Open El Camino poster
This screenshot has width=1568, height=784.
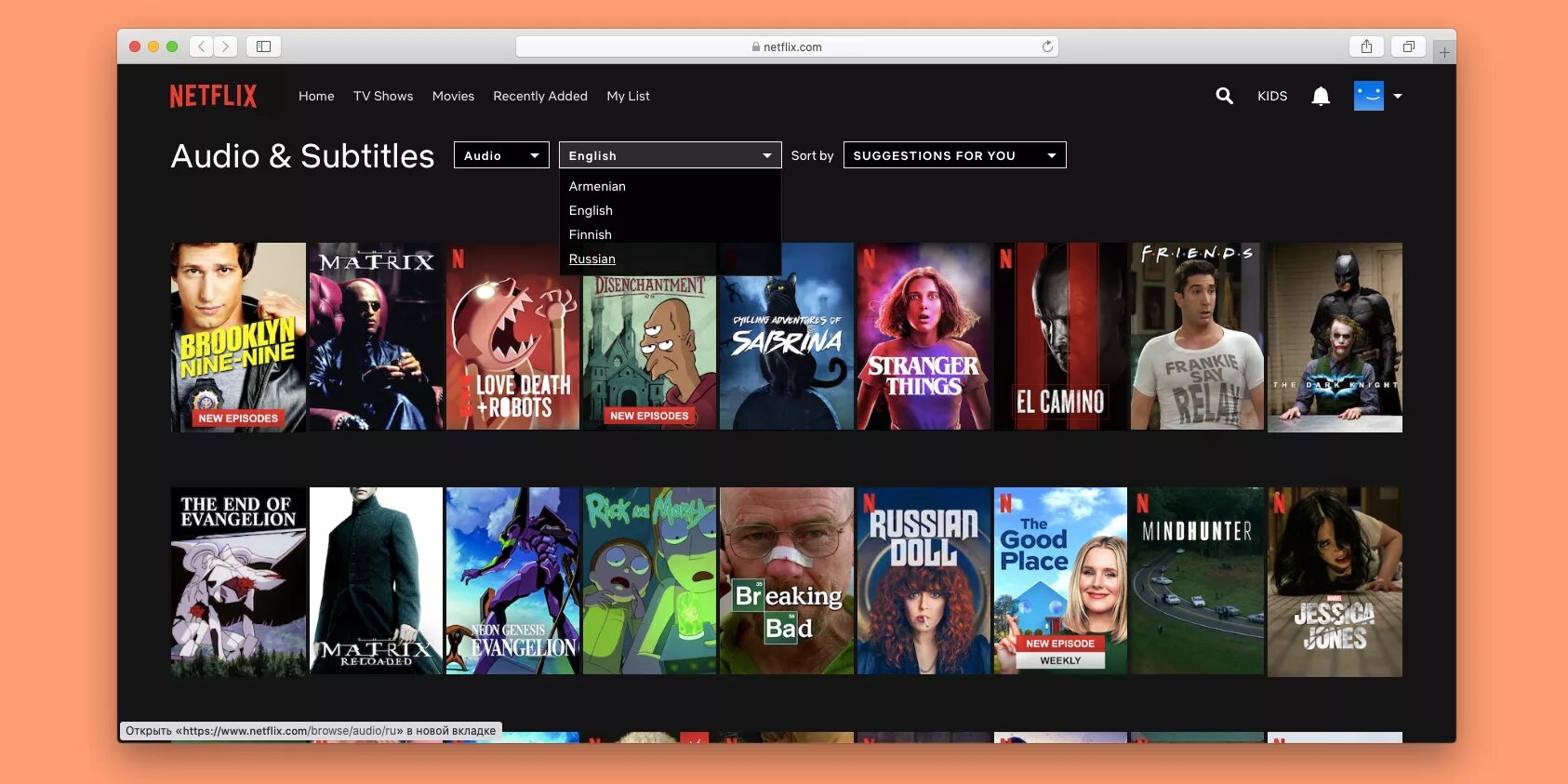pos(1060,337)
